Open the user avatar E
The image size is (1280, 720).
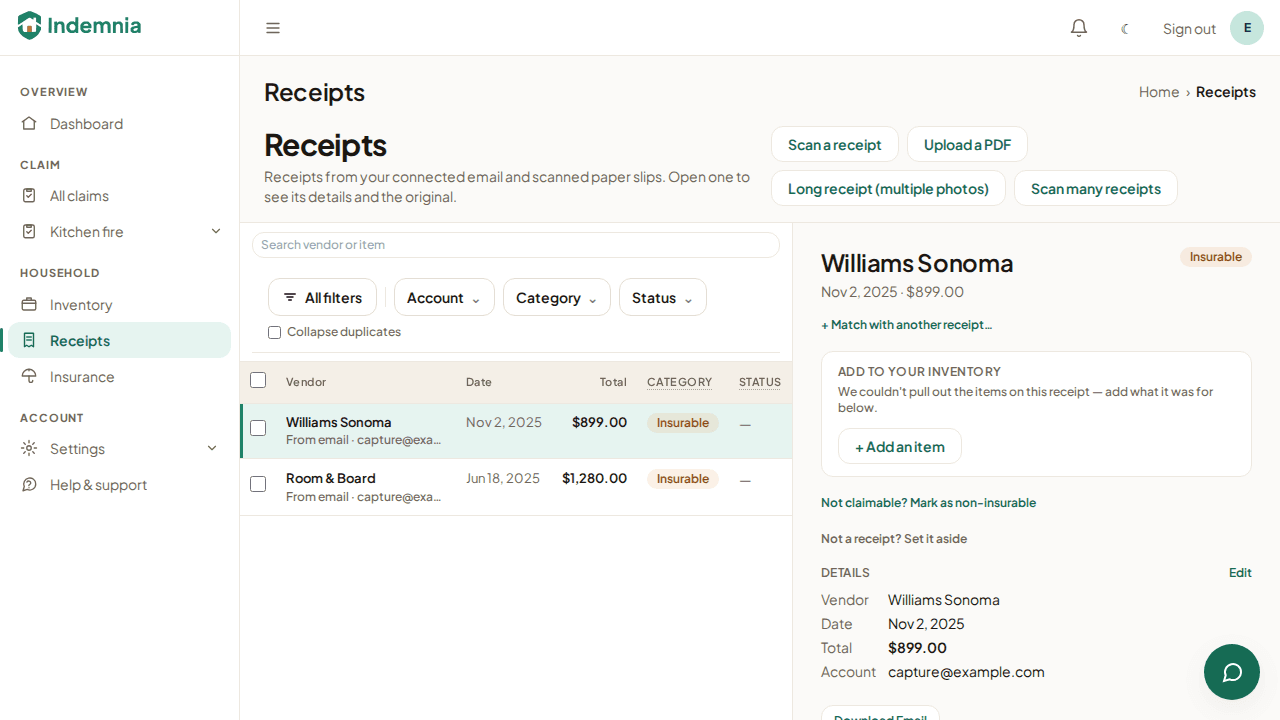pos(1247,28)
